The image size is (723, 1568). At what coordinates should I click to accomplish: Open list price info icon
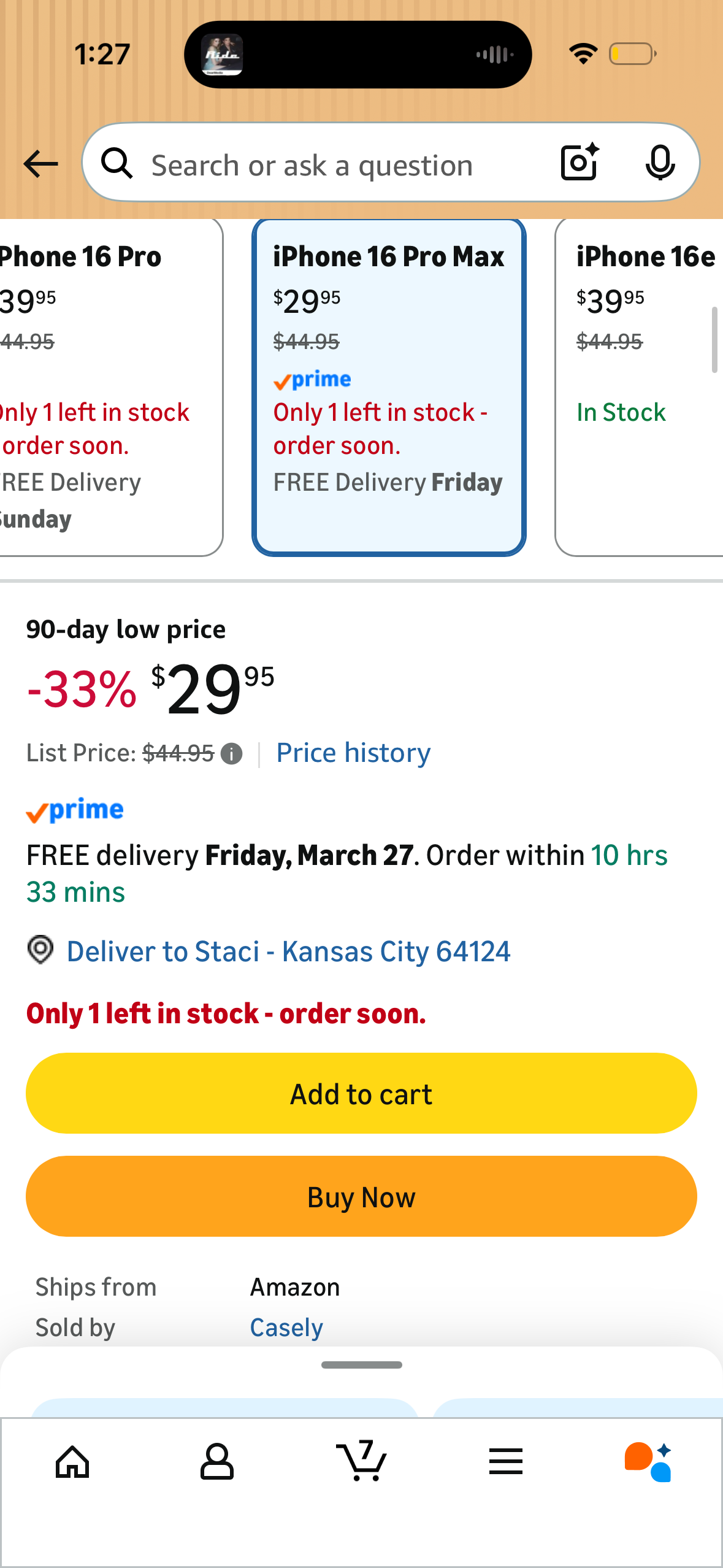(x=231, y=753)
